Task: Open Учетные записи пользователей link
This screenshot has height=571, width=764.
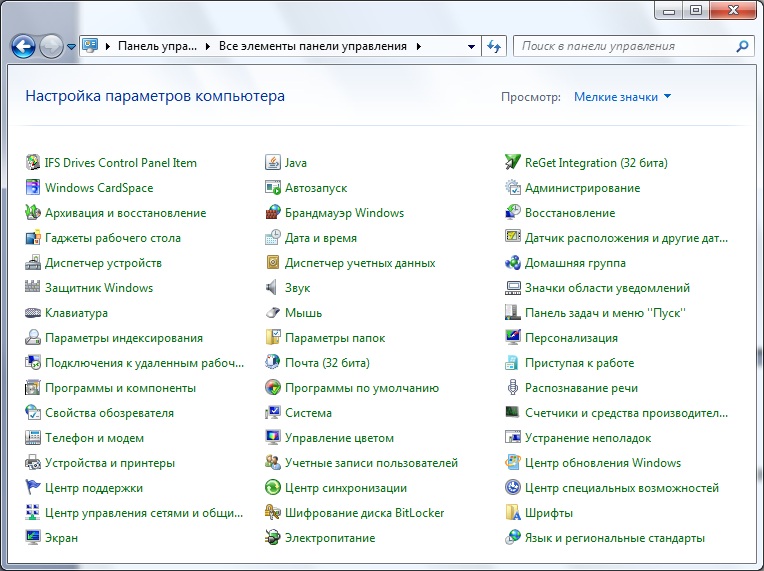Action: point(371,463)
